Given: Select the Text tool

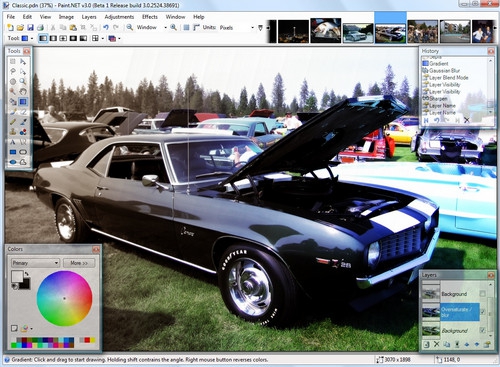Looking at the screenshot, I should click(13, 142).
